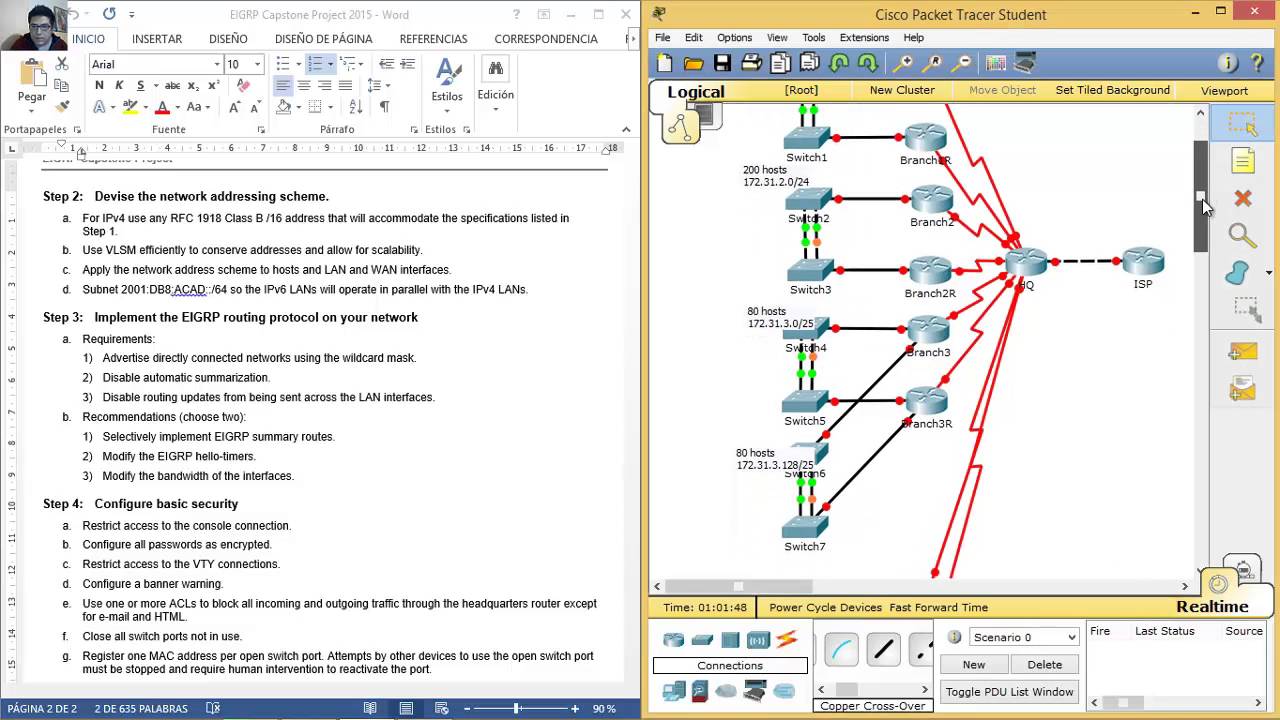Toggle left text alignment in Word
Screen dimensions: 1280x720
[x=283, y=86]
